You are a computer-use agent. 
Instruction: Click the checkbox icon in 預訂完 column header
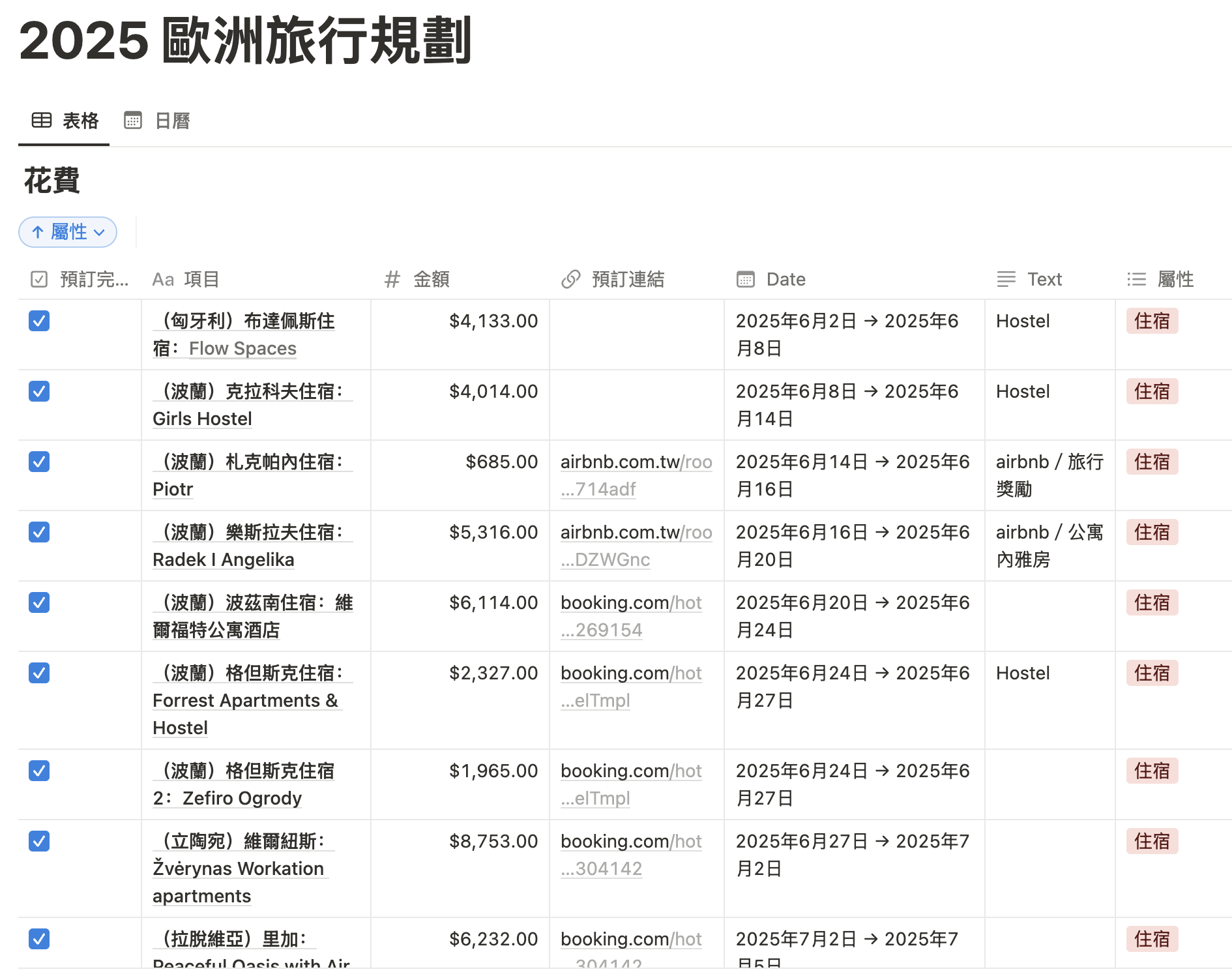(x=39, y=280)
